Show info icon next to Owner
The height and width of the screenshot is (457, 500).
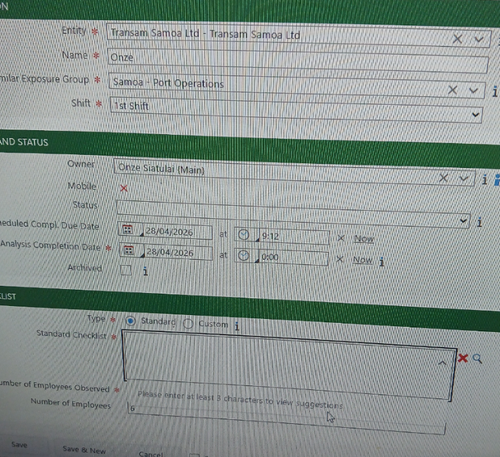(x=485, y=180)
